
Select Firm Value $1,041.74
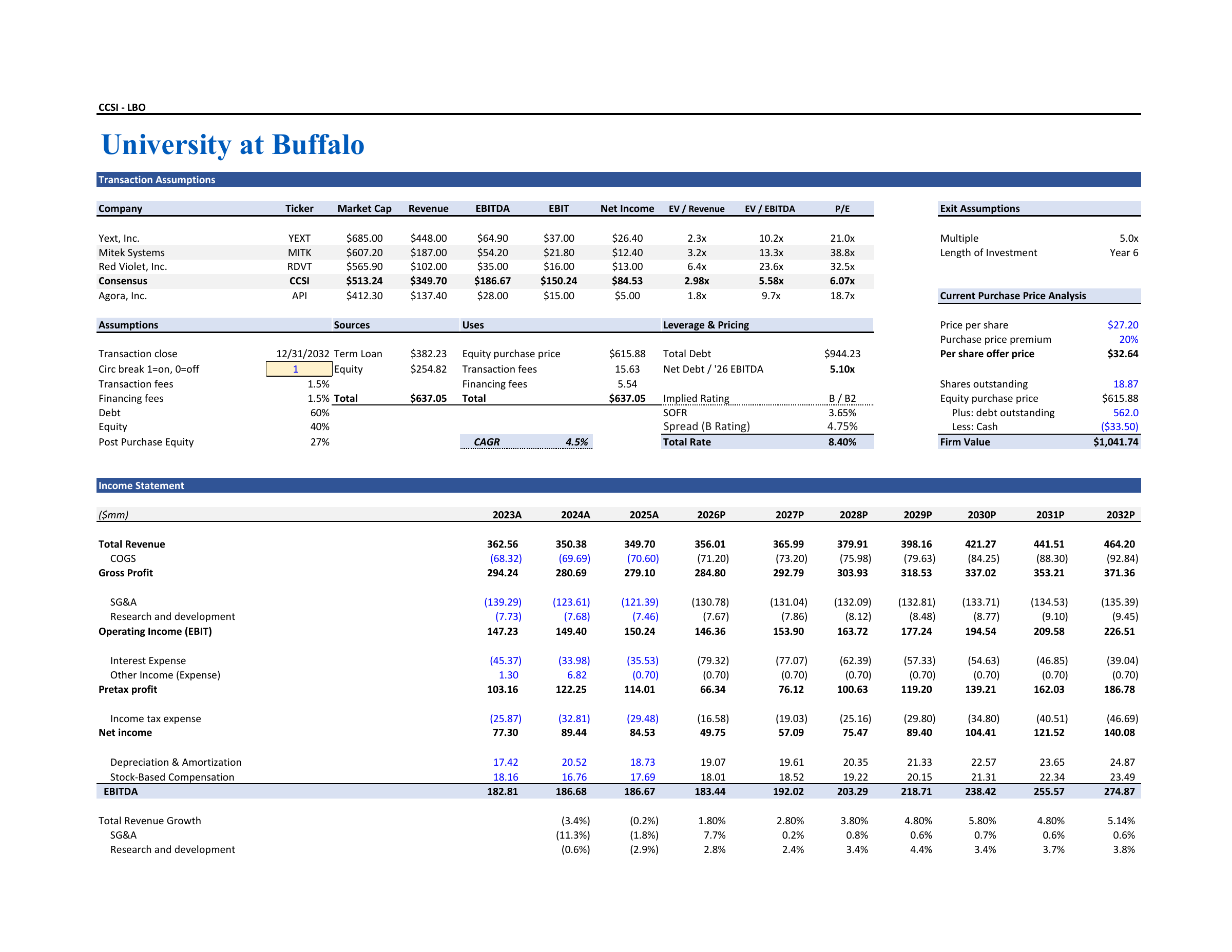(x=1115, y=442)
